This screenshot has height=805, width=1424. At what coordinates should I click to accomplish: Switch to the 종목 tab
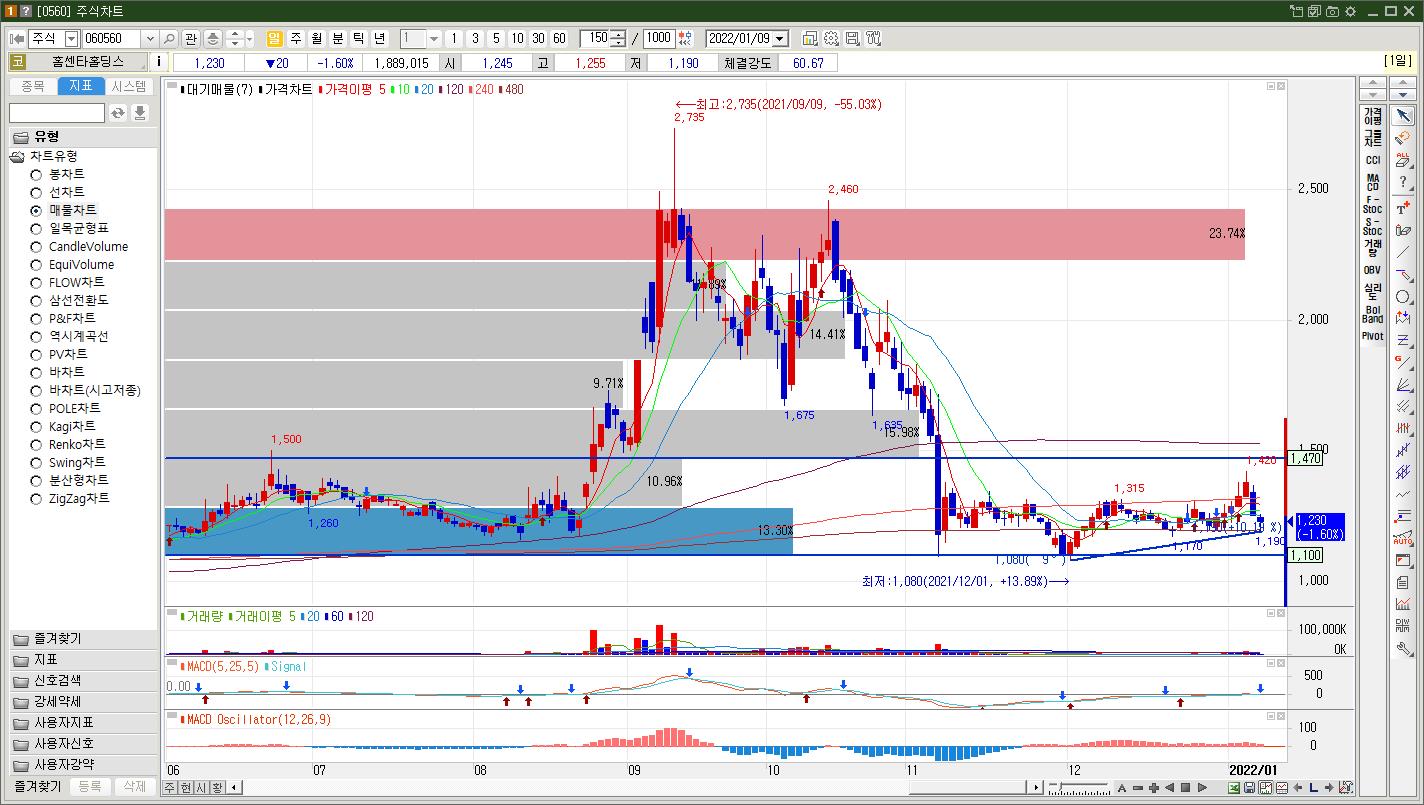[33, 86]
